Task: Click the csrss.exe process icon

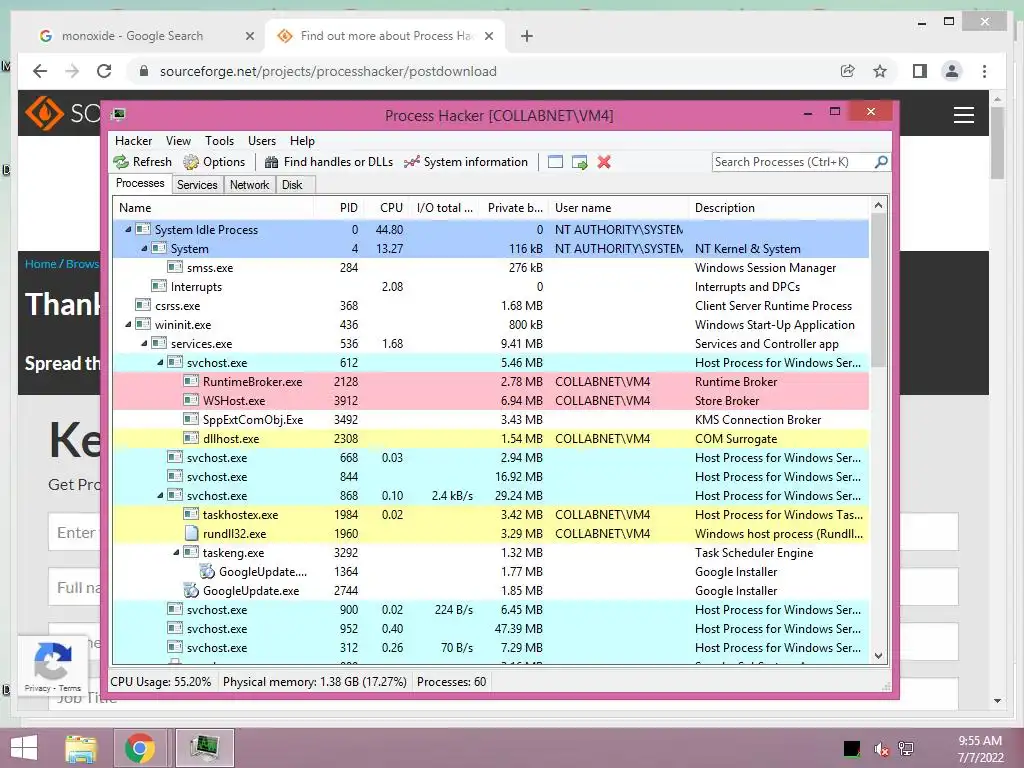Action: click(x=143, y=305)
